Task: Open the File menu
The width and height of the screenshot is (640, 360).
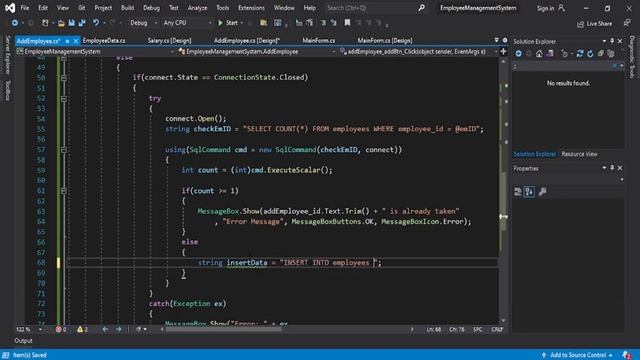Action: pos(24,8)
